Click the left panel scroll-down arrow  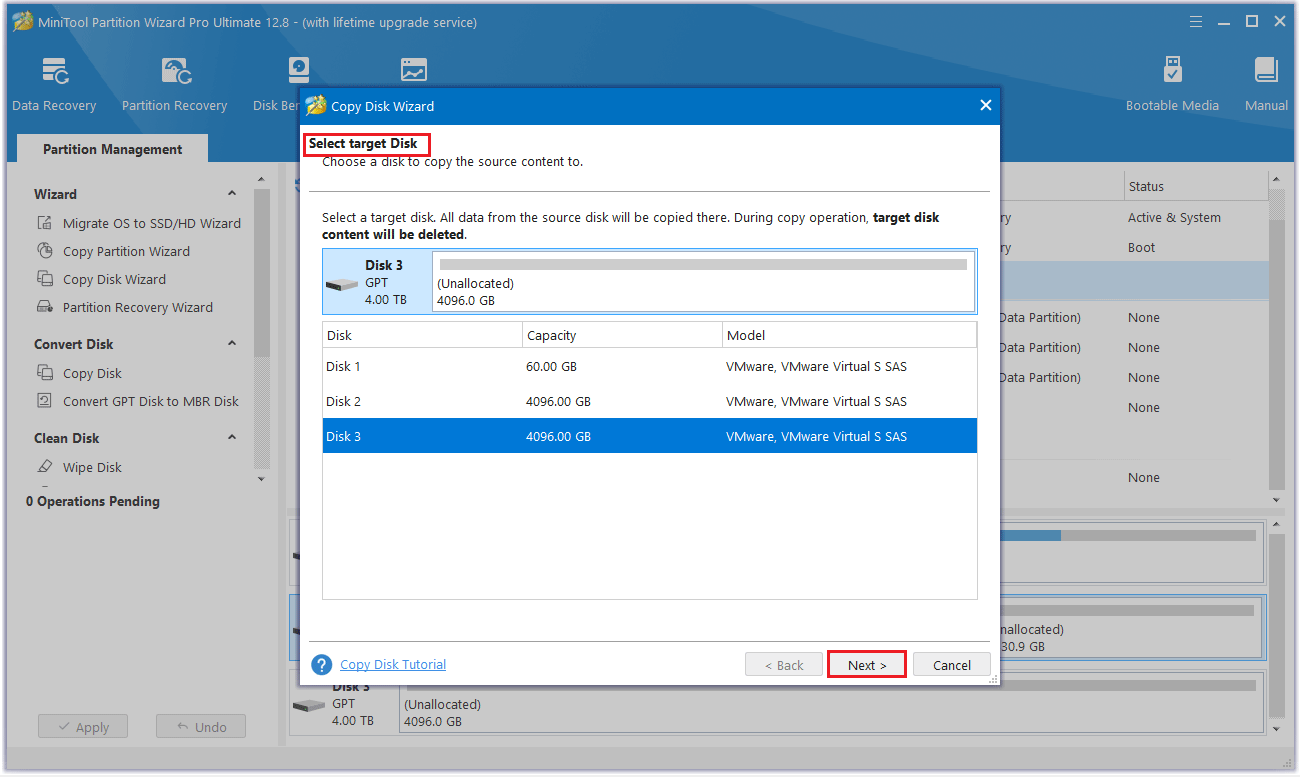(262, 479)
